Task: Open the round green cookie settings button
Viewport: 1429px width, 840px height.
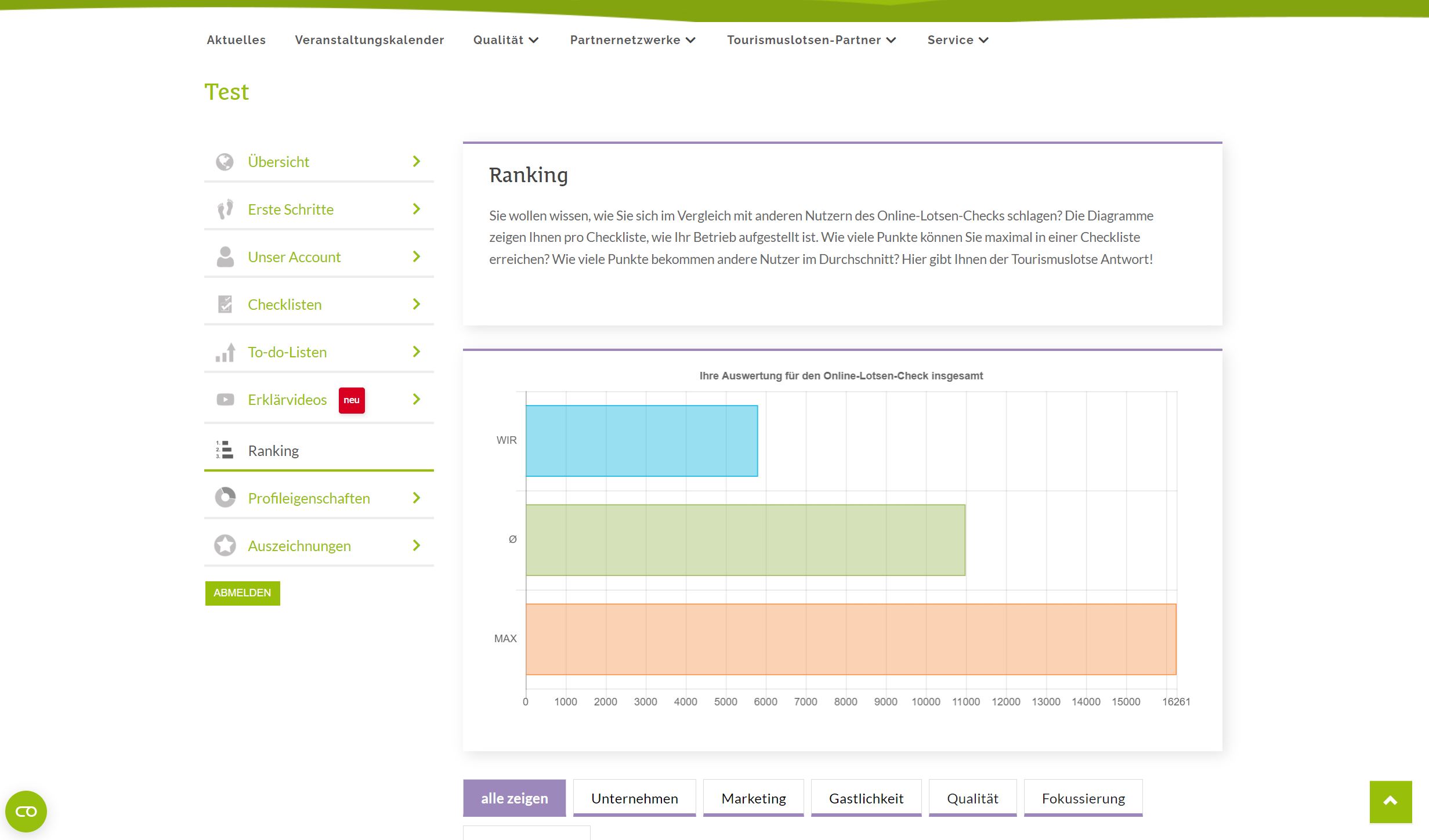Action: 26,811
